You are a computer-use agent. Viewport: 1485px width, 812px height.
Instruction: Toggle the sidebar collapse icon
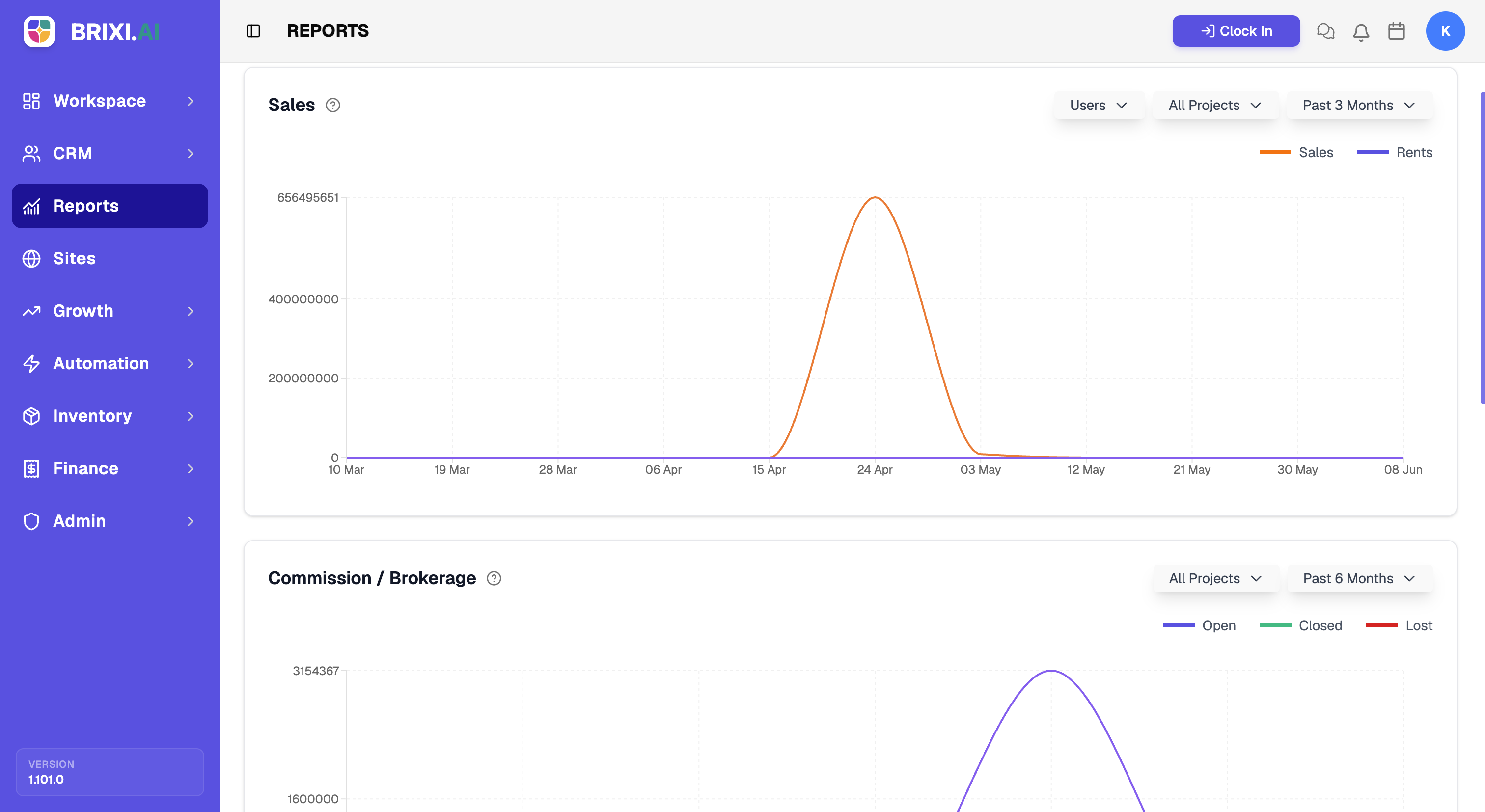253,31
